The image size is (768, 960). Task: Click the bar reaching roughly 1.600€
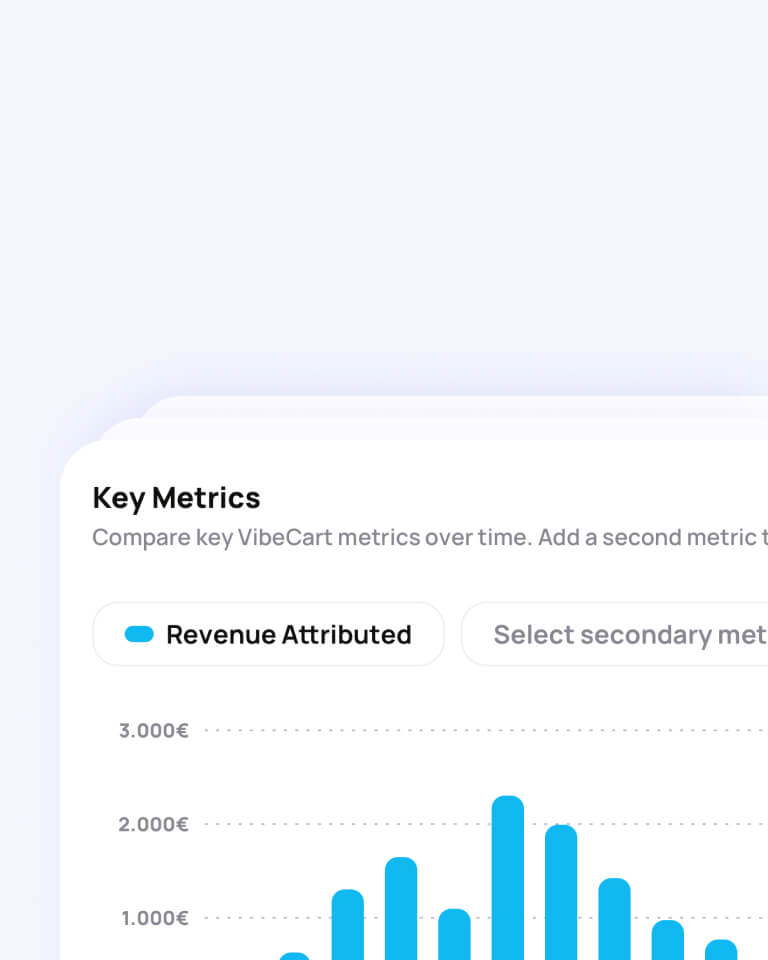point(402,905)
